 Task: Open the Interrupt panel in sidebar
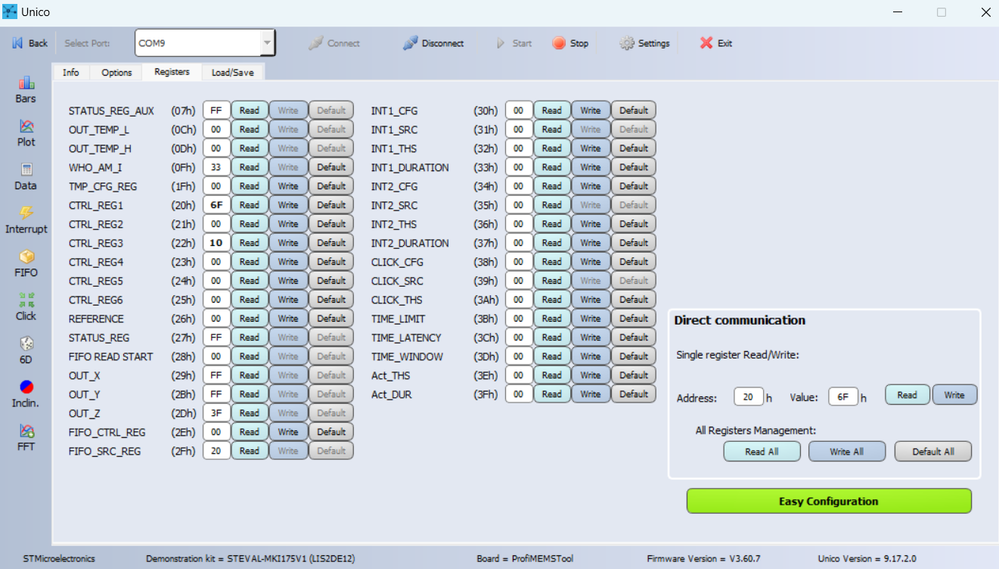pyautogui.click(x=25, y=220)
